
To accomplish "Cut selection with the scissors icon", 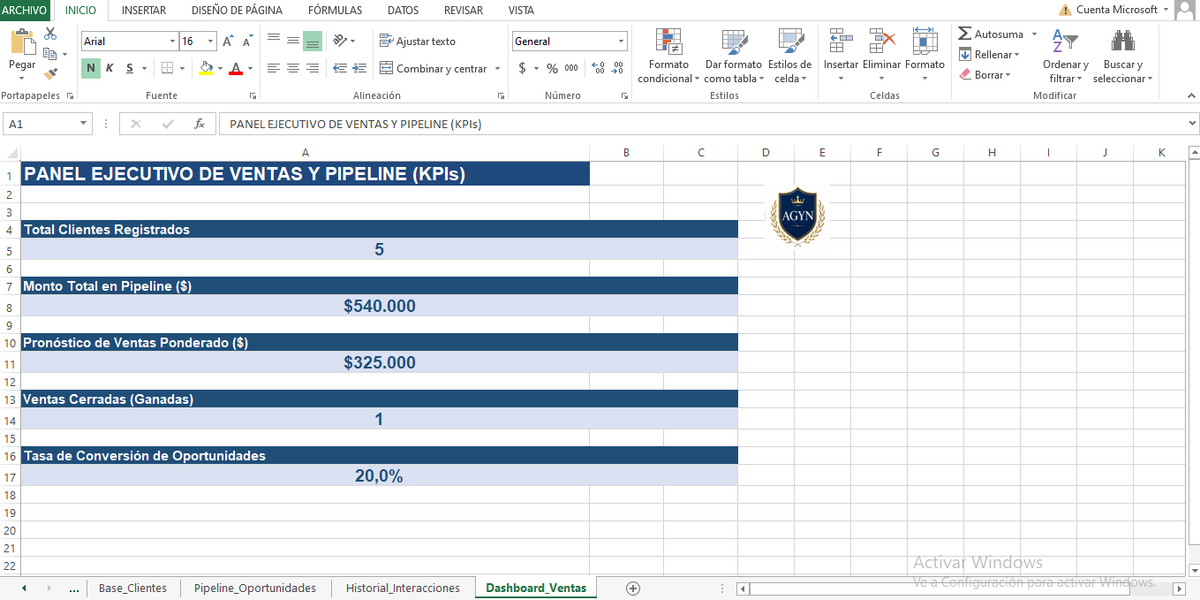I will pyautogui.click(x=51, y=34).
